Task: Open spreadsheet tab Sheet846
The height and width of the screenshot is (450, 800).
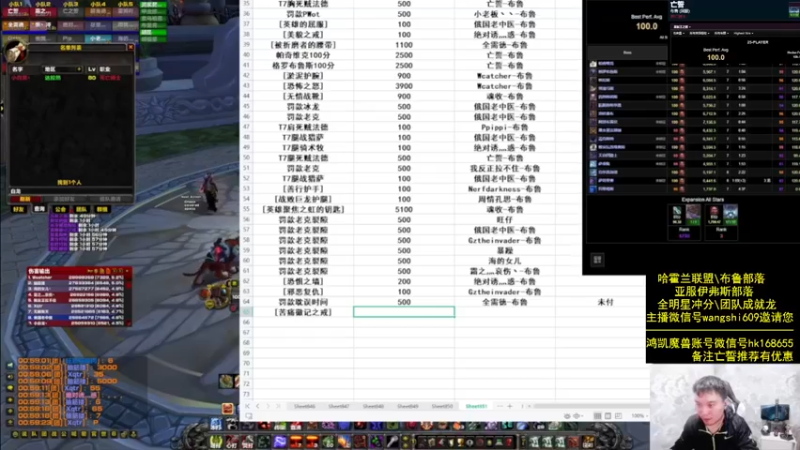Action: coord(305,406)
